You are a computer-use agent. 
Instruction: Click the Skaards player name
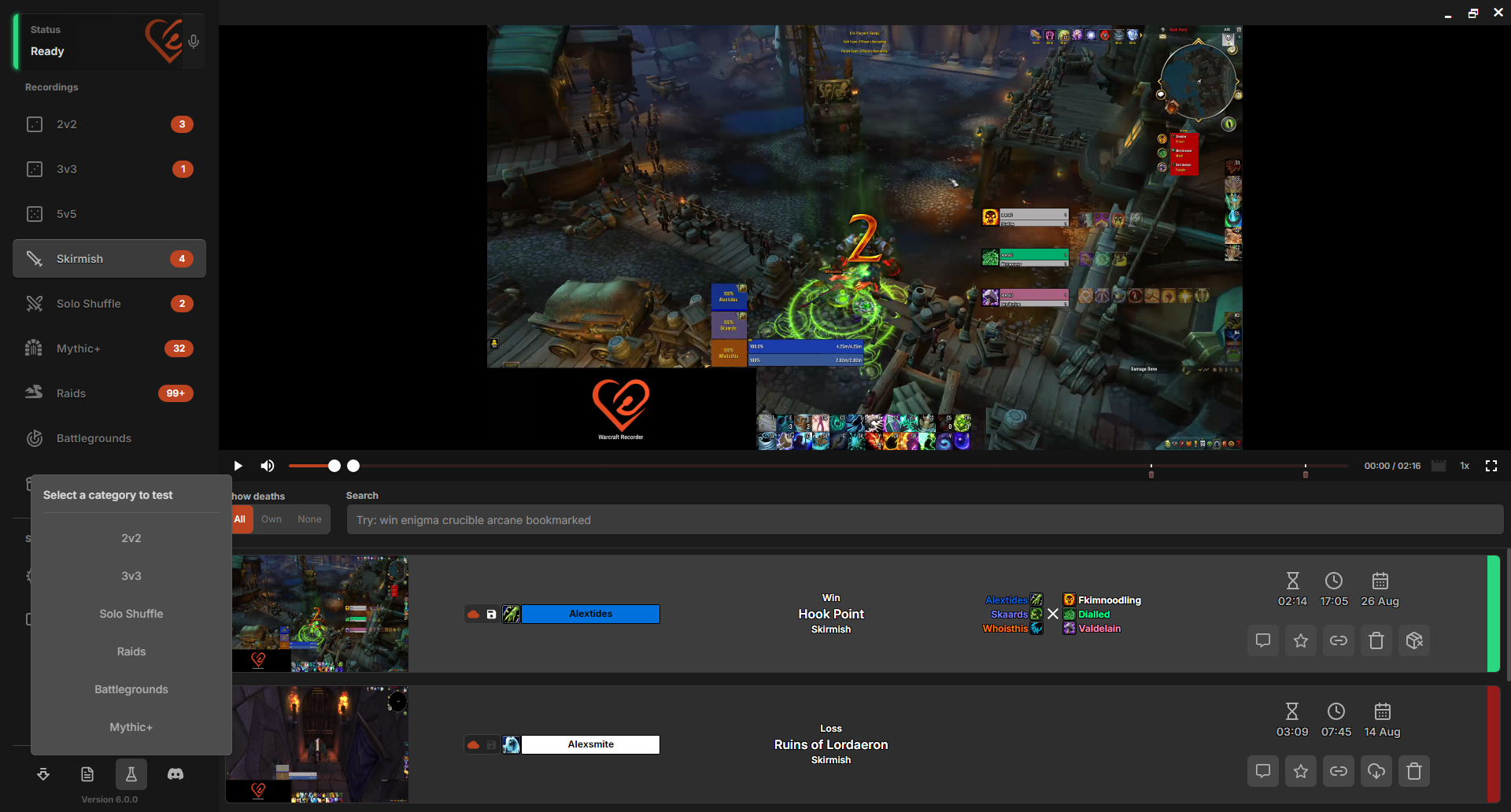coord(1010,615)
